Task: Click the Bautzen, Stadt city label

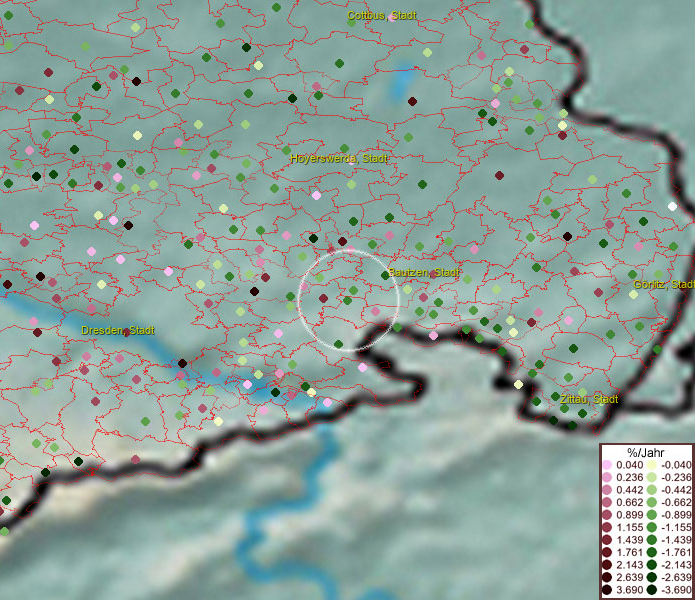Action: [x=424, y=272]
